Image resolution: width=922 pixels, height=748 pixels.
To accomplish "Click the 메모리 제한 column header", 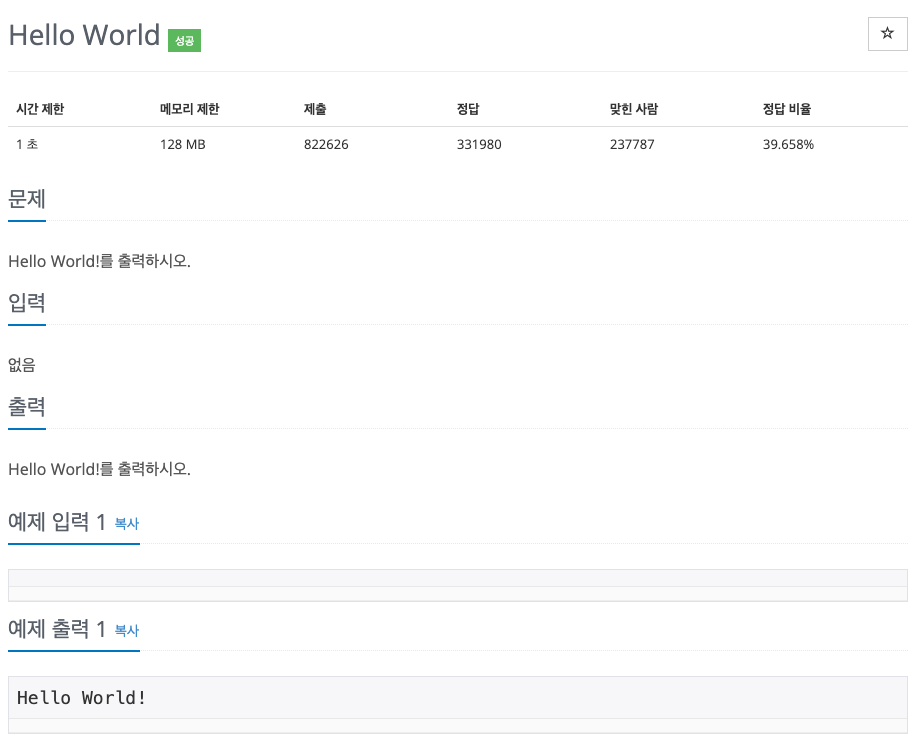I will click(189, 109).
